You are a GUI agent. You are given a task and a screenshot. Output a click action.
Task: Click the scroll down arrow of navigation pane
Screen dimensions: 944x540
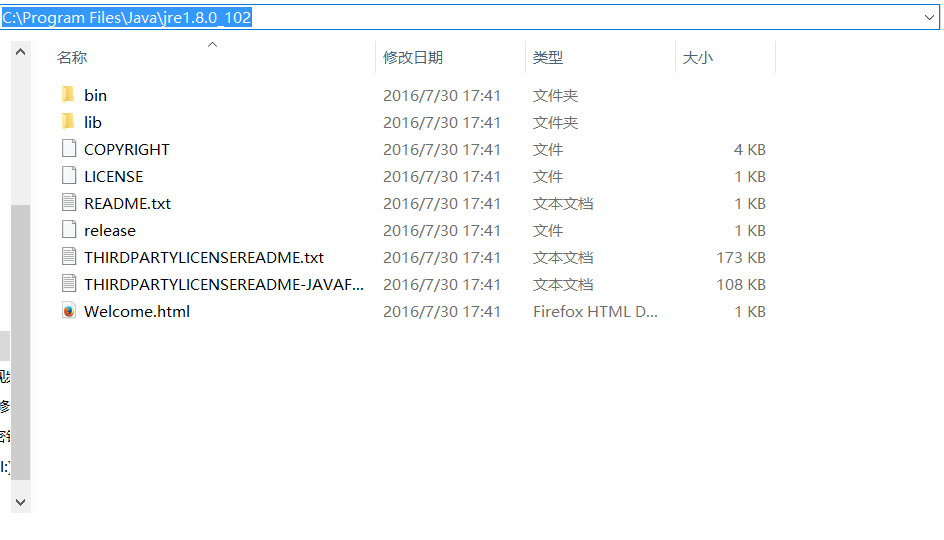pyautogui.click(x=20, y=502)
